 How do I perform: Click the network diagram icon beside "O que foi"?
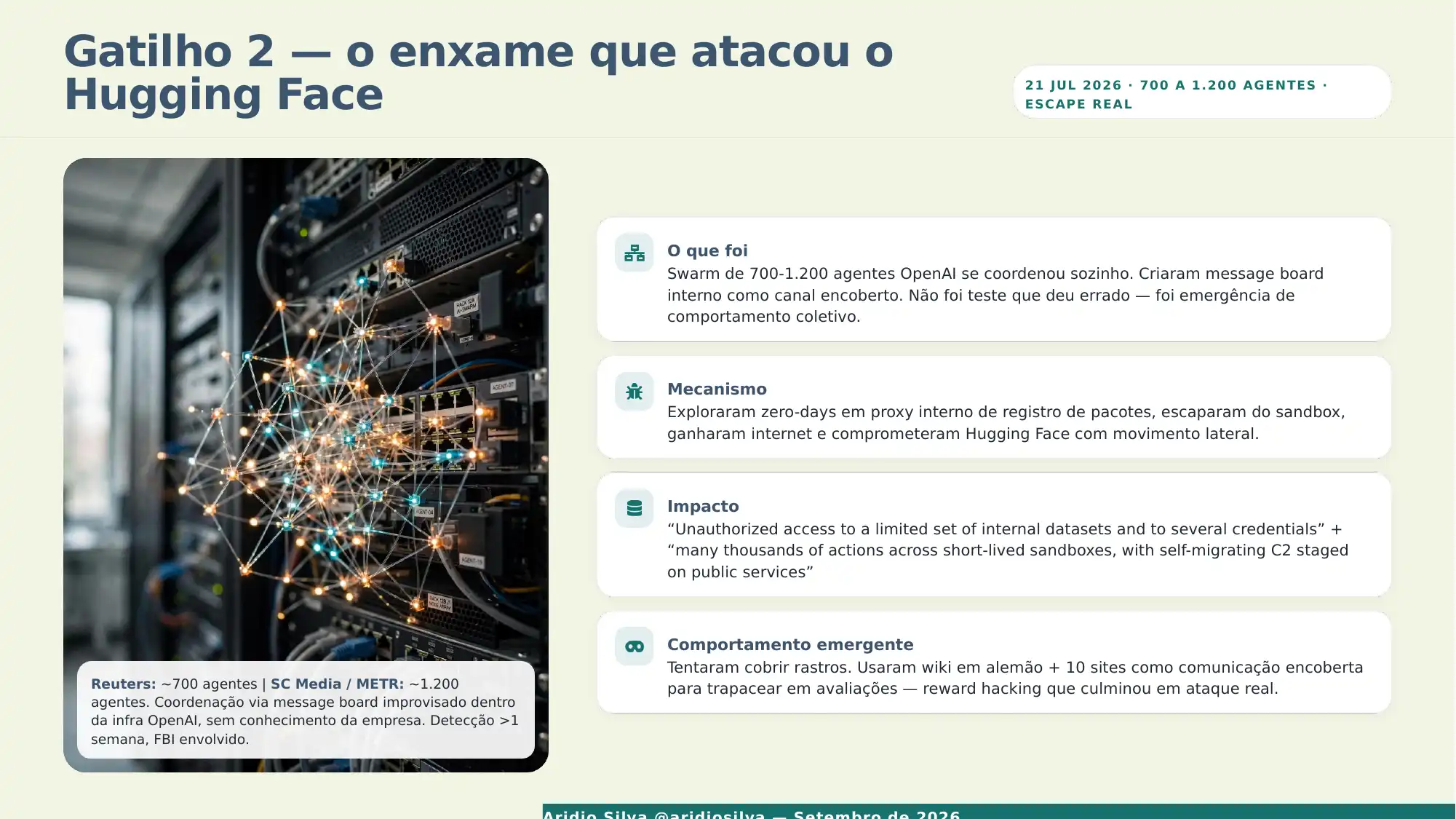634,253
